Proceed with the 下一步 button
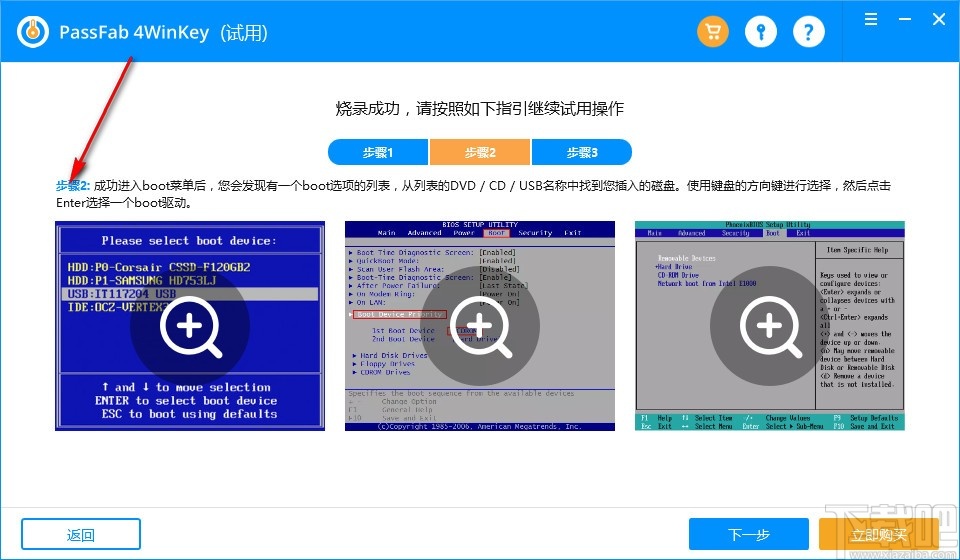This screenshot has width=960, height=560. click(748, 534)
